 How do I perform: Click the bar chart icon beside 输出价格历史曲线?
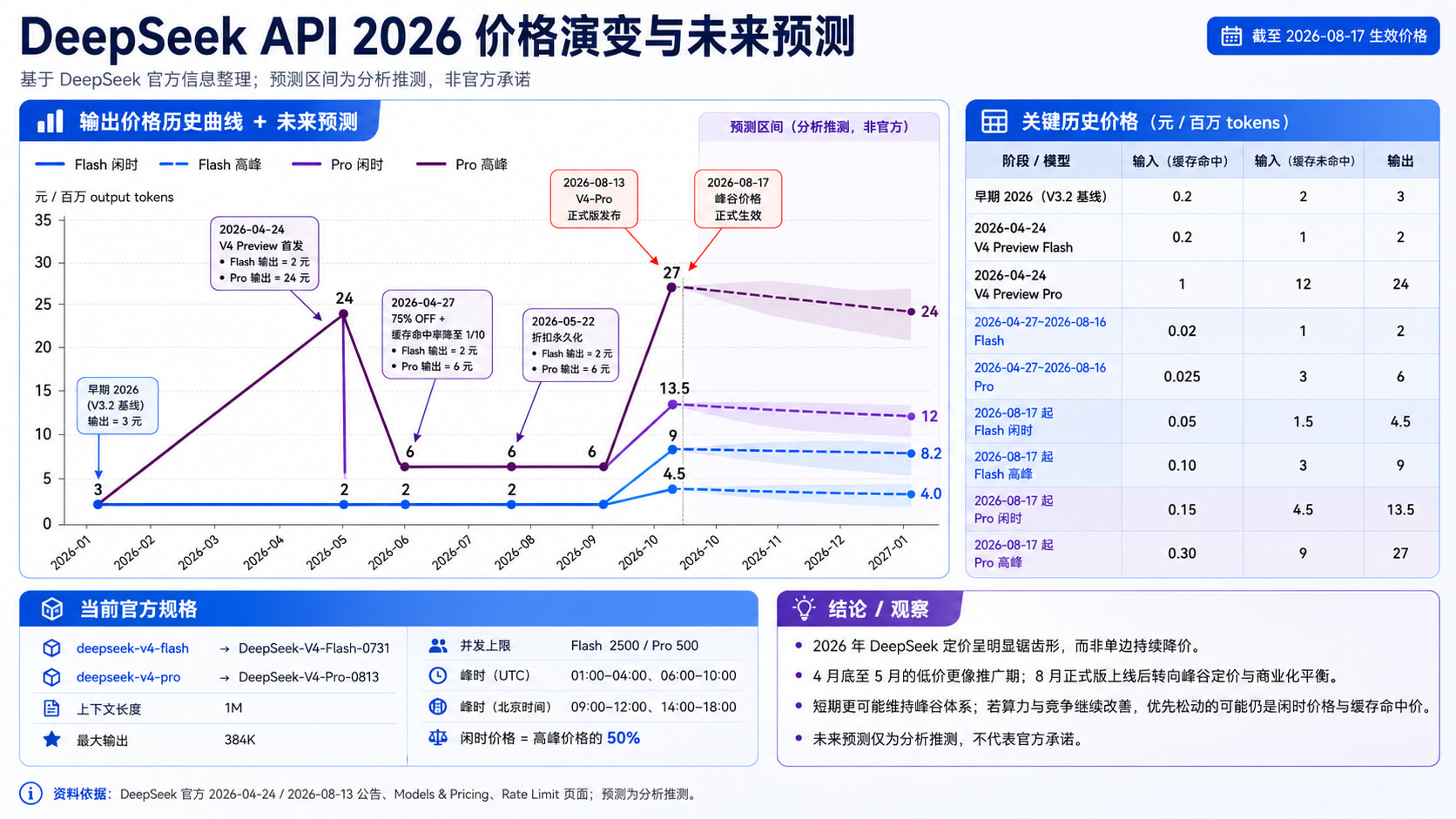coord(51,121)
